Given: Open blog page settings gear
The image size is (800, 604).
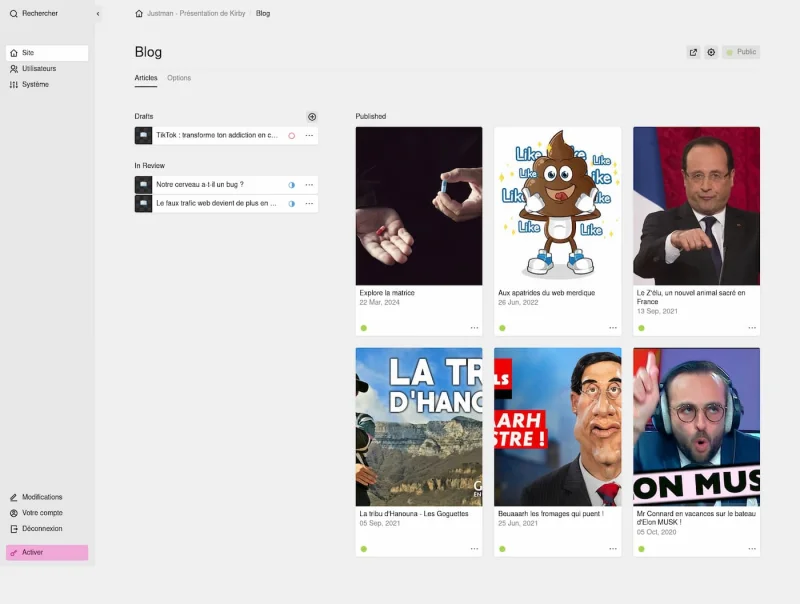Looking at the screenshot, I should [x=711, y=52].
